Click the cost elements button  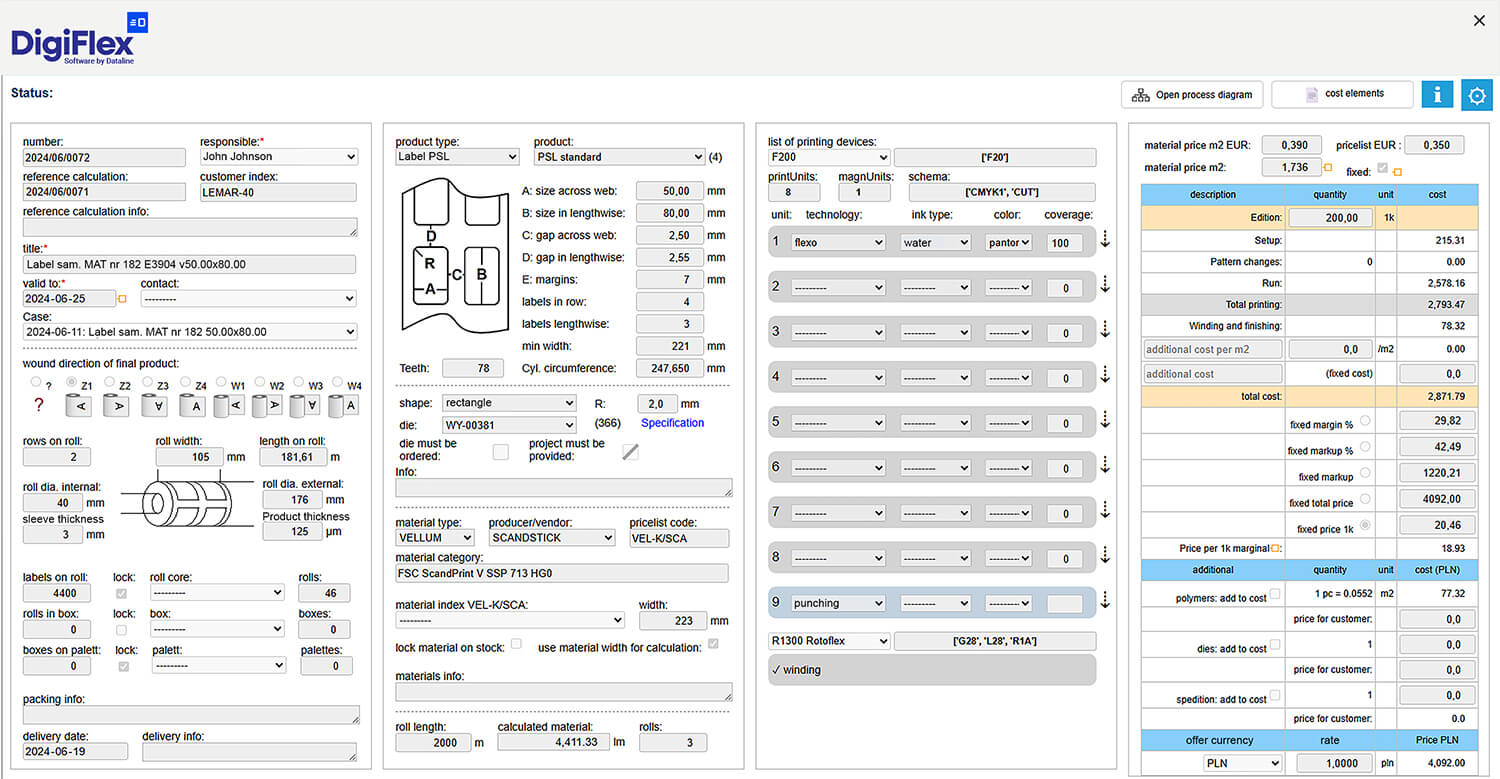(x=1342, y=94)
